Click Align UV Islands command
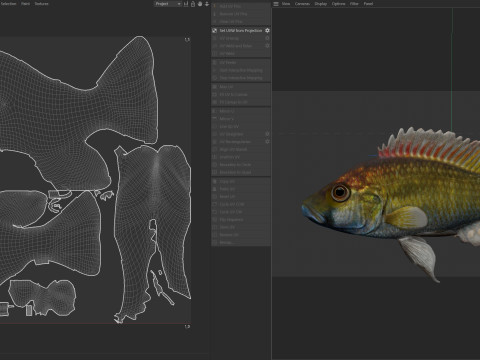 (x=241, y=149)
